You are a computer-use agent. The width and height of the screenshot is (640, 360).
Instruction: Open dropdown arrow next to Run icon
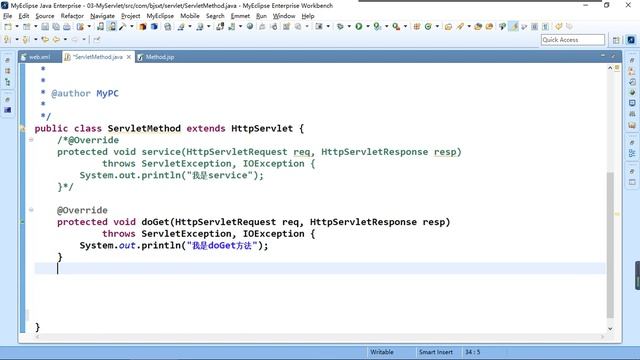[x=368, y=27]
